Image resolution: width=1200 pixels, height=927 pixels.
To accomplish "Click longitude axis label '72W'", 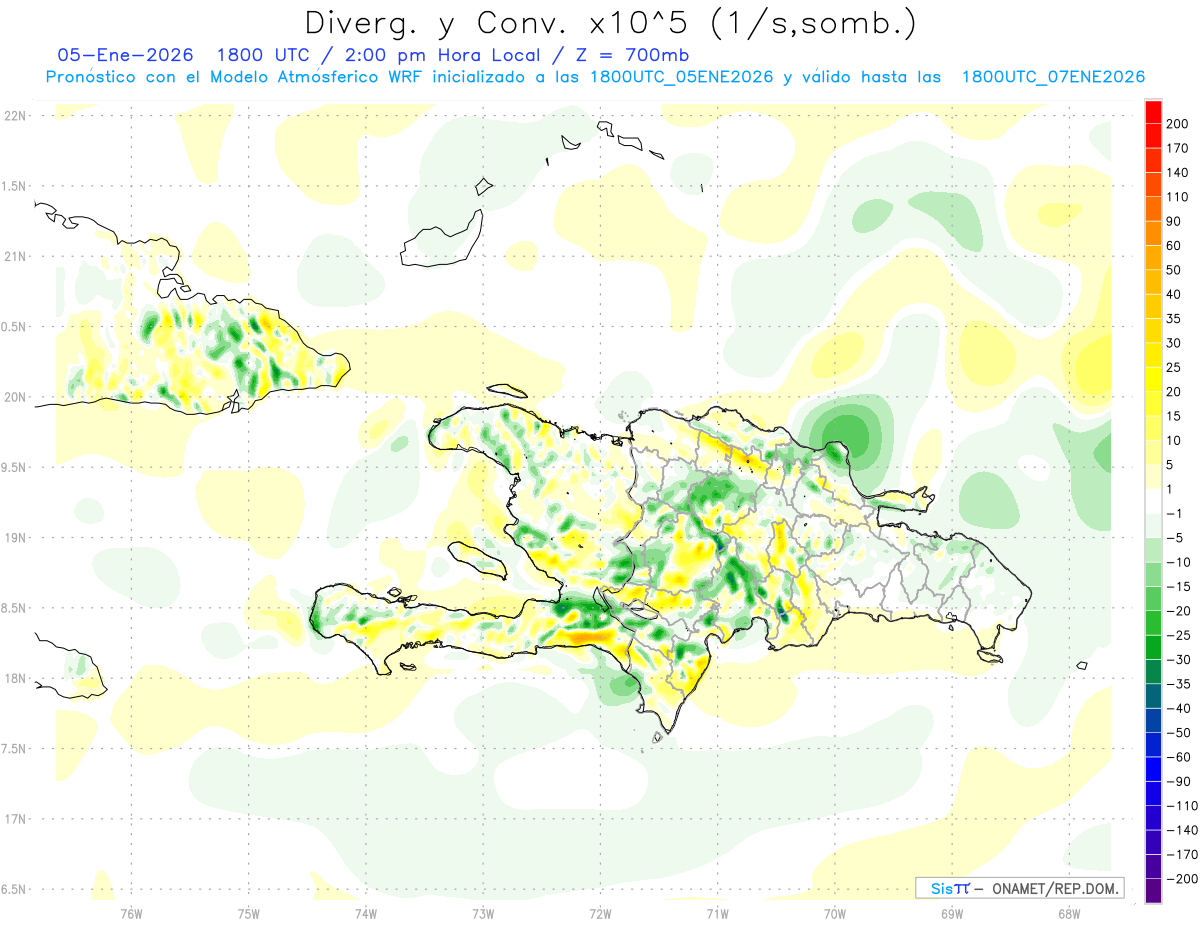I will click(x=600, y=913).
